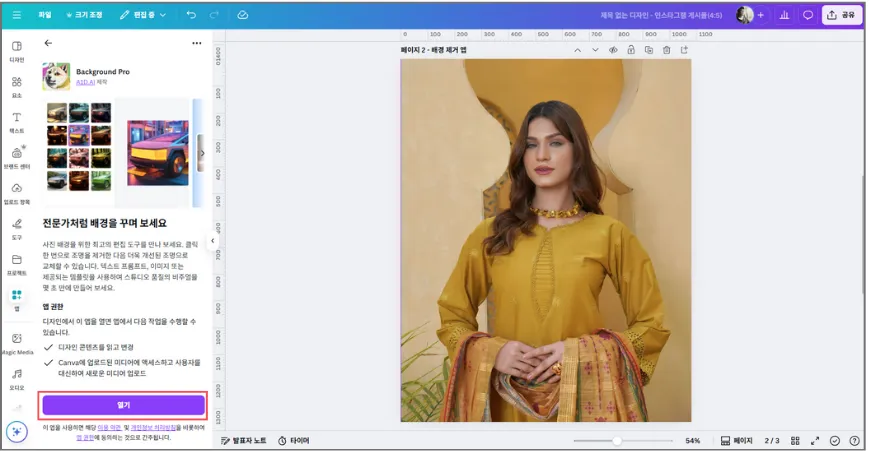Click the large neon car preview image
Screen dimensions: 870x451
(x=158, y=153)
